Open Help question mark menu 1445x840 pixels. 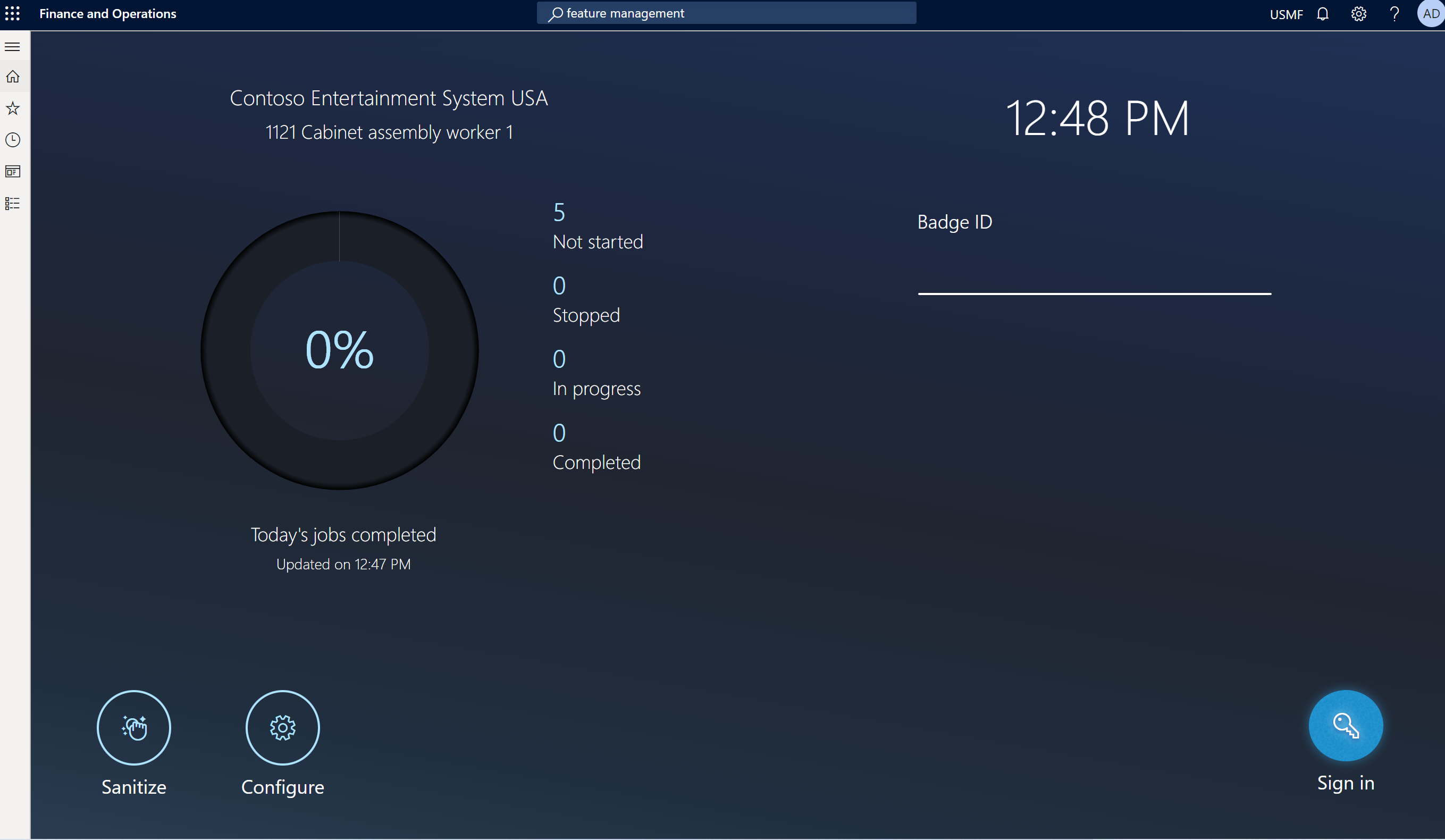coord(1394,14)
